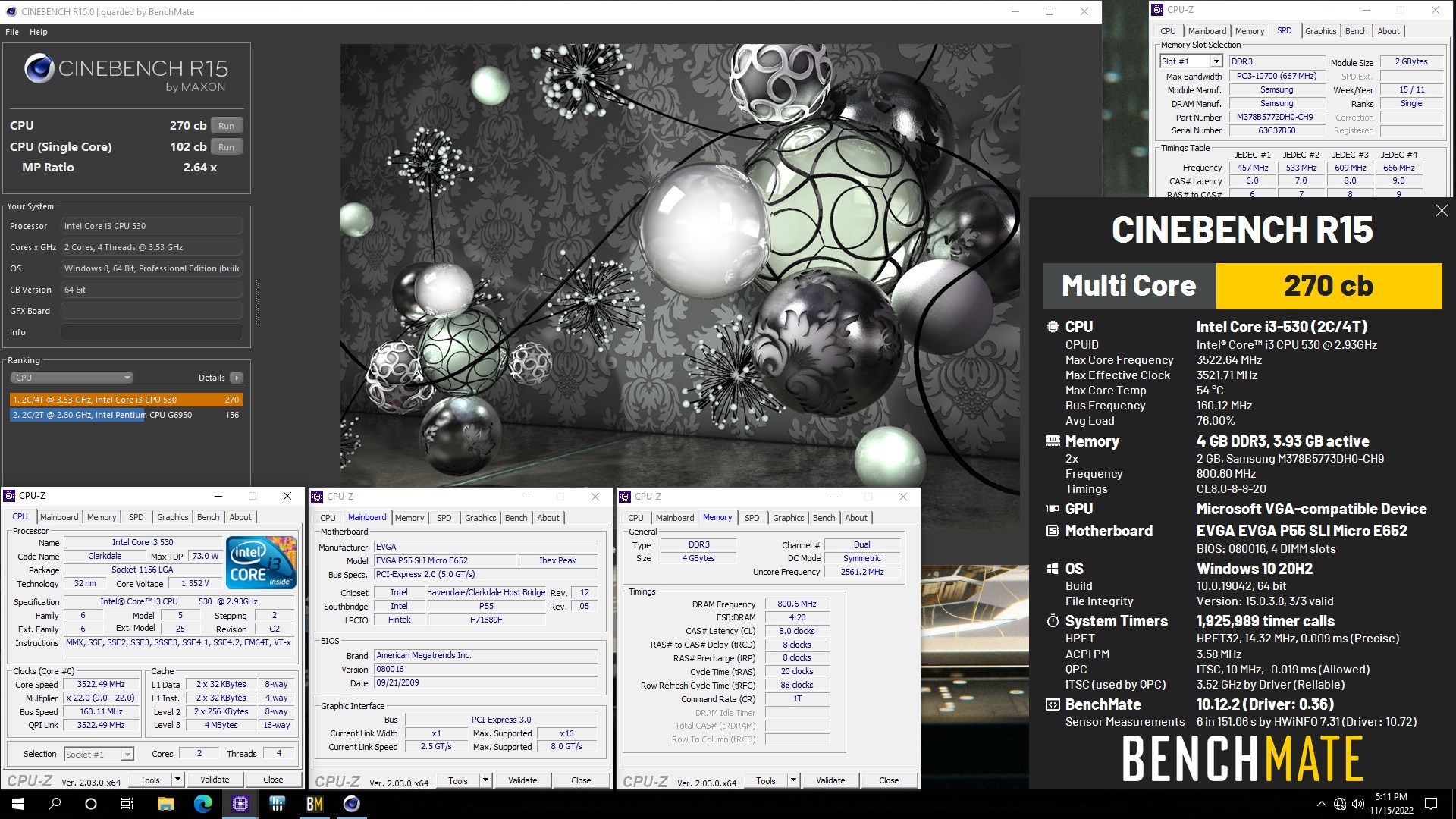This screenshot has height=819, width=1456.
Task: Run the CPU multi-core benchmark
Action: [x=227, y=126]
